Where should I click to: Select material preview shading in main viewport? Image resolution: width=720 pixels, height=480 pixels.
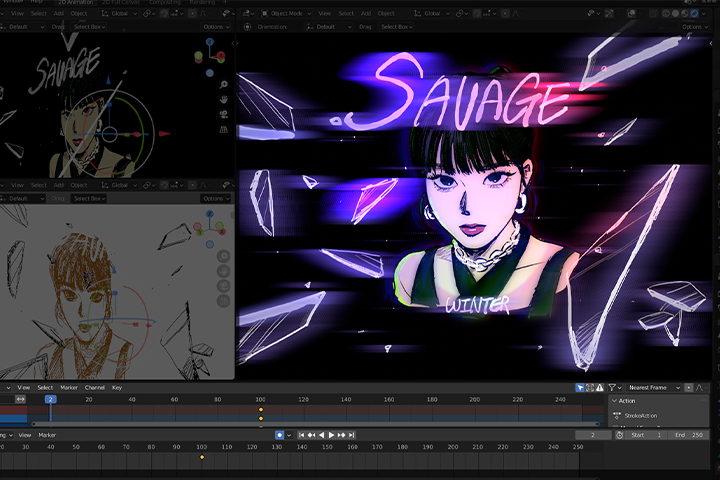(x=685, y=13)
